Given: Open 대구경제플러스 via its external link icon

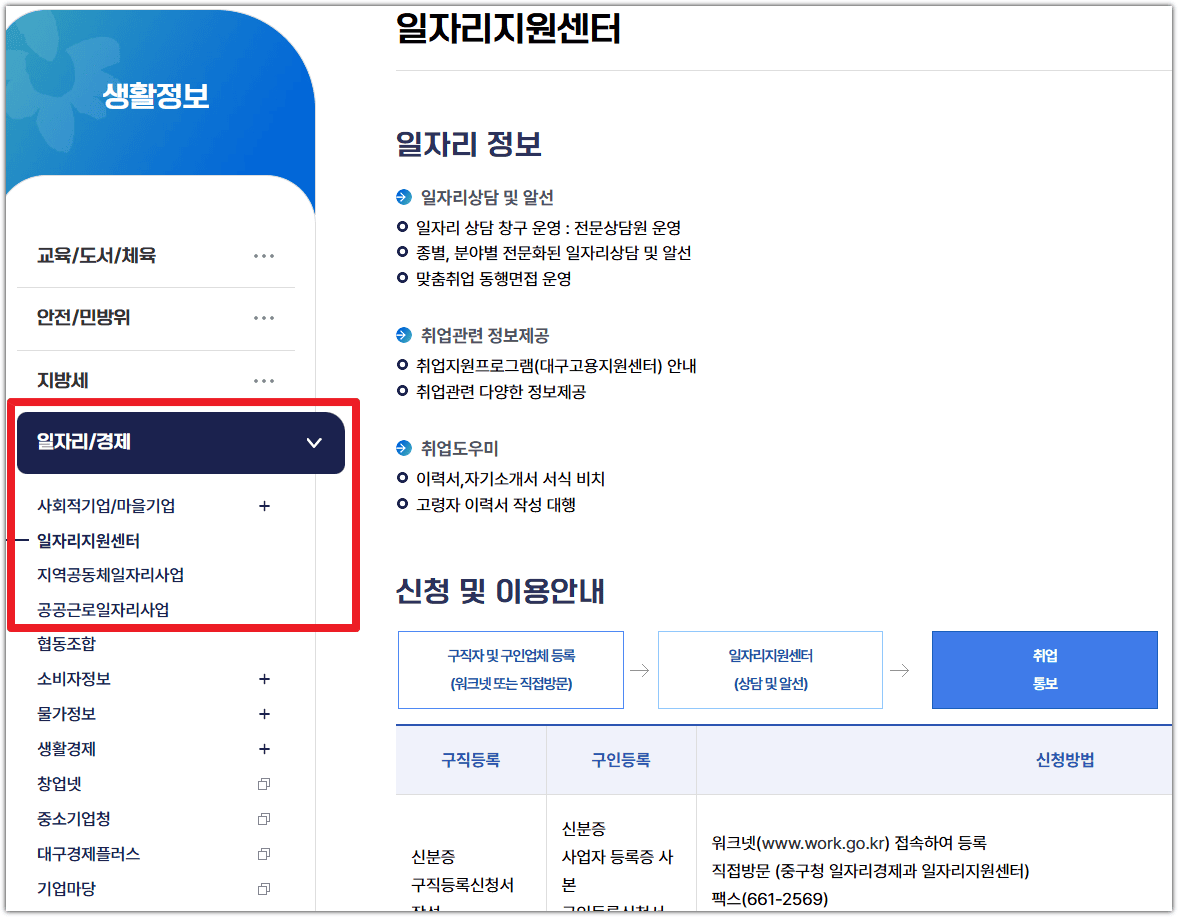Looking at the screenshot, I should (263, 854).
